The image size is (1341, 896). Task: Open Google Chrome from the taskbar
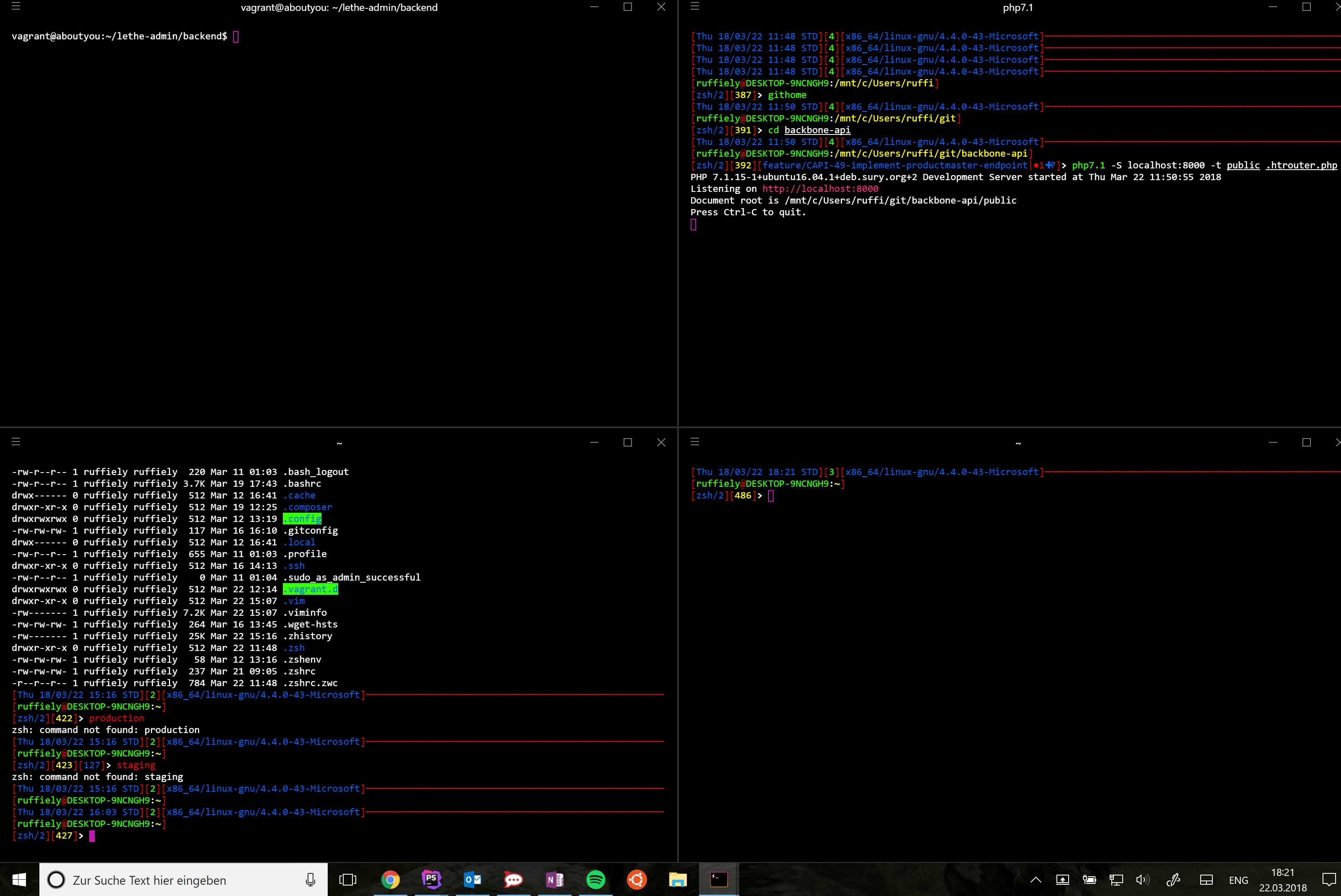(x=391, y=879)
